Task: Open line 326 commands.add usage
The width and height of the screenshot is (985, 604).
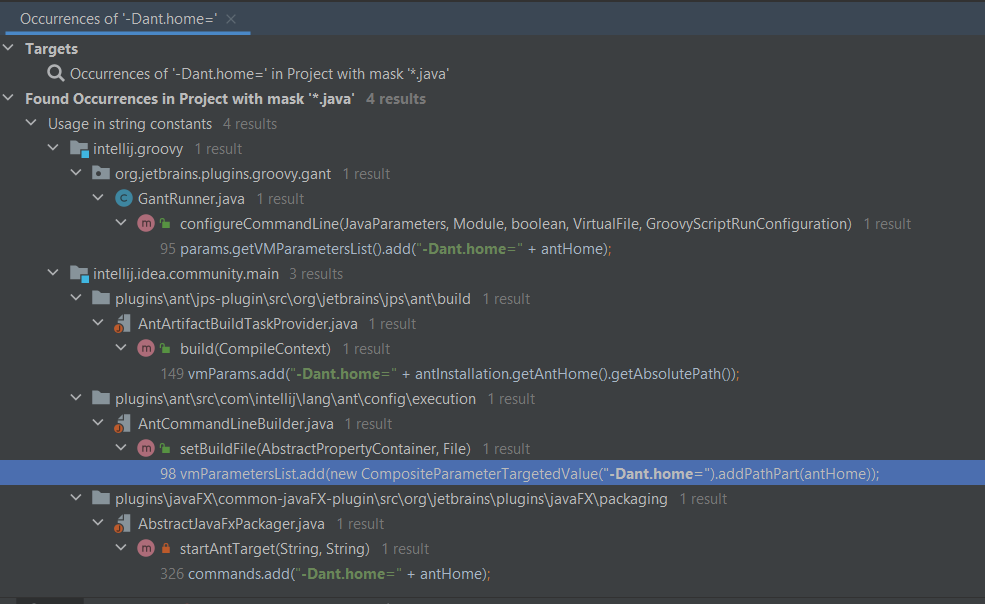Action: coord(325,574)
